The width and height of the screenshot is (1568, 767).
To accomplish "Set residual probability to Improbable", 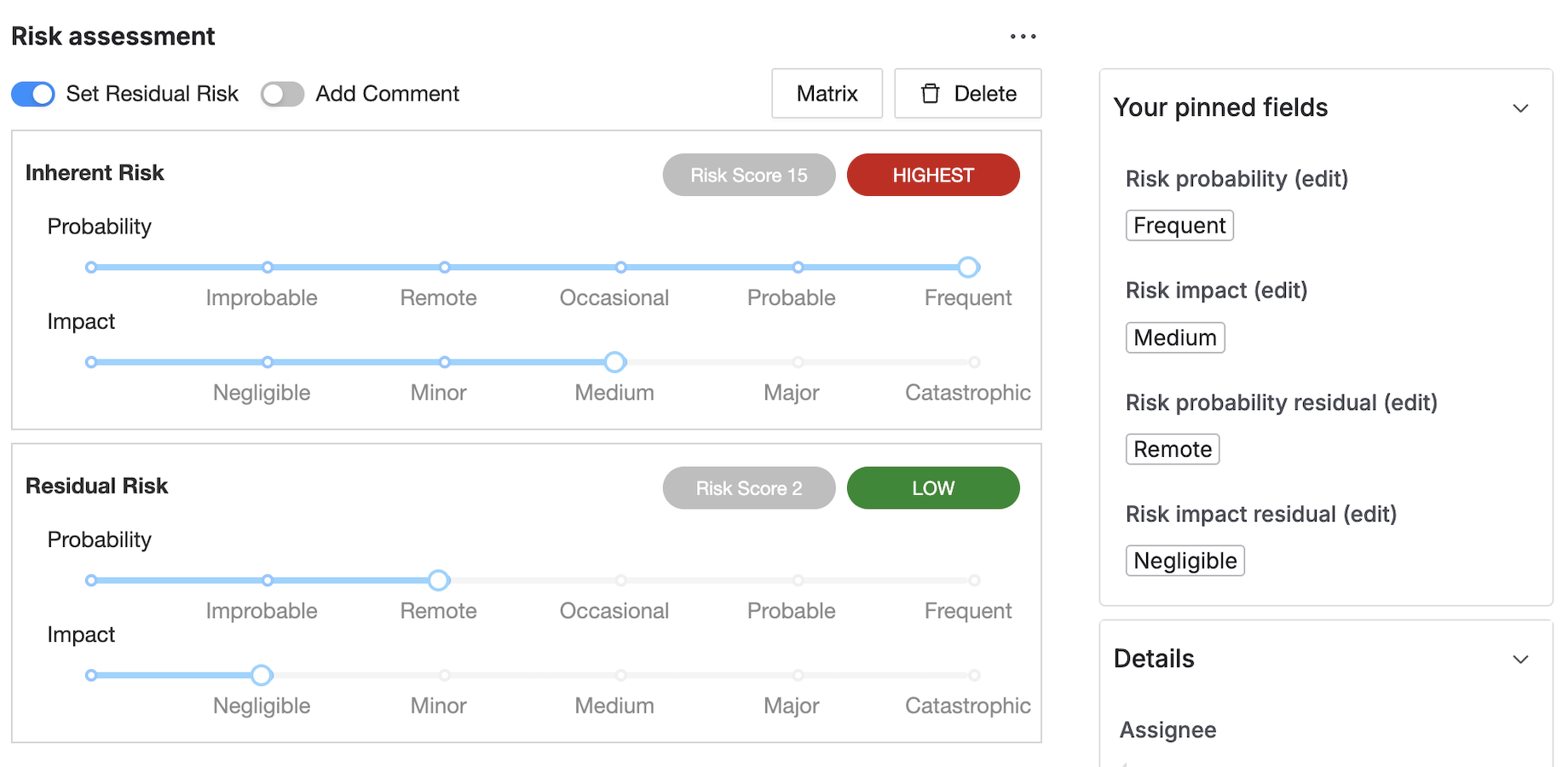I will (x=268, y=580).
